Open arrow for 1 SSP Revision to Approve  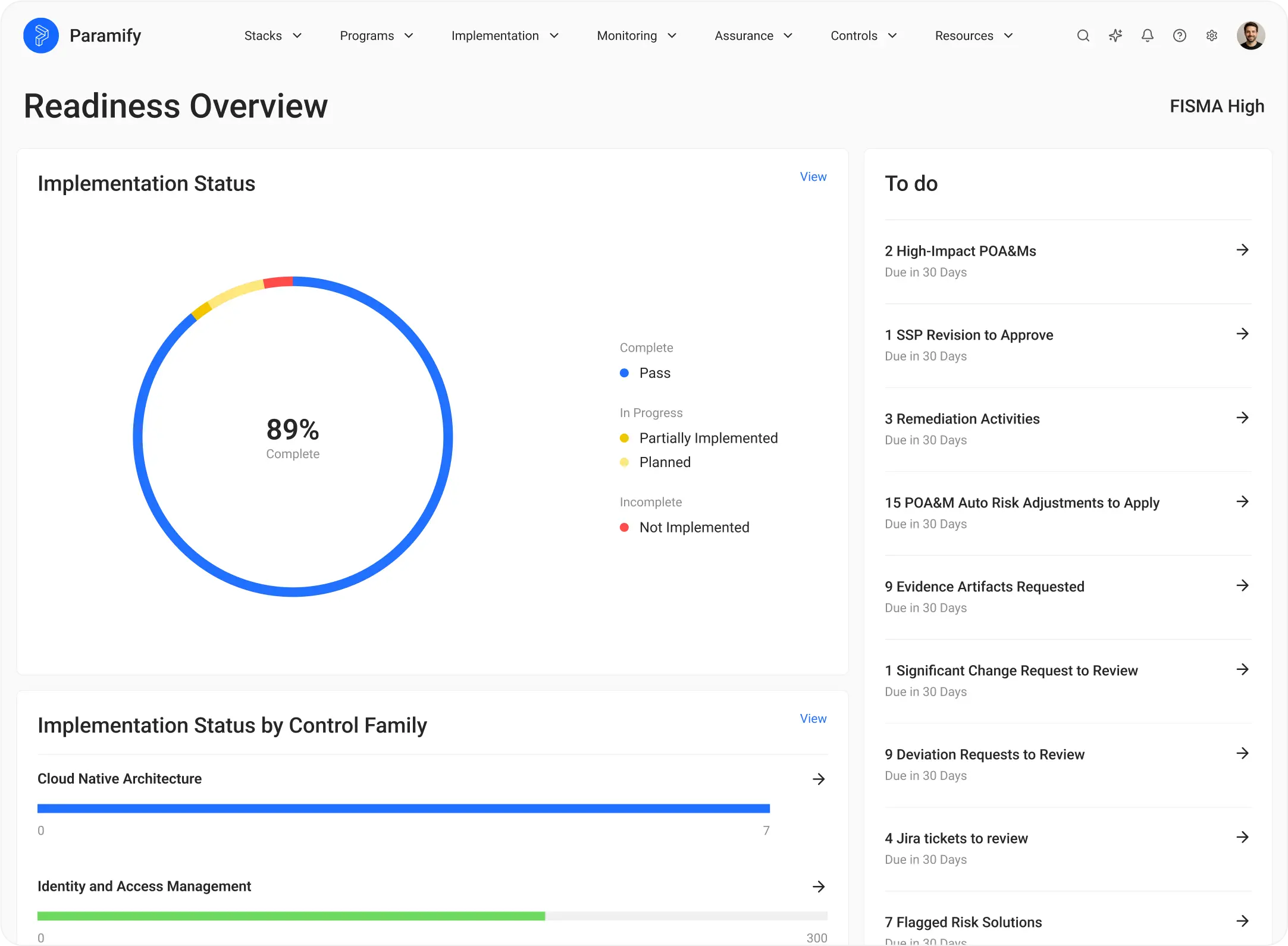[x=1242, y=334]
